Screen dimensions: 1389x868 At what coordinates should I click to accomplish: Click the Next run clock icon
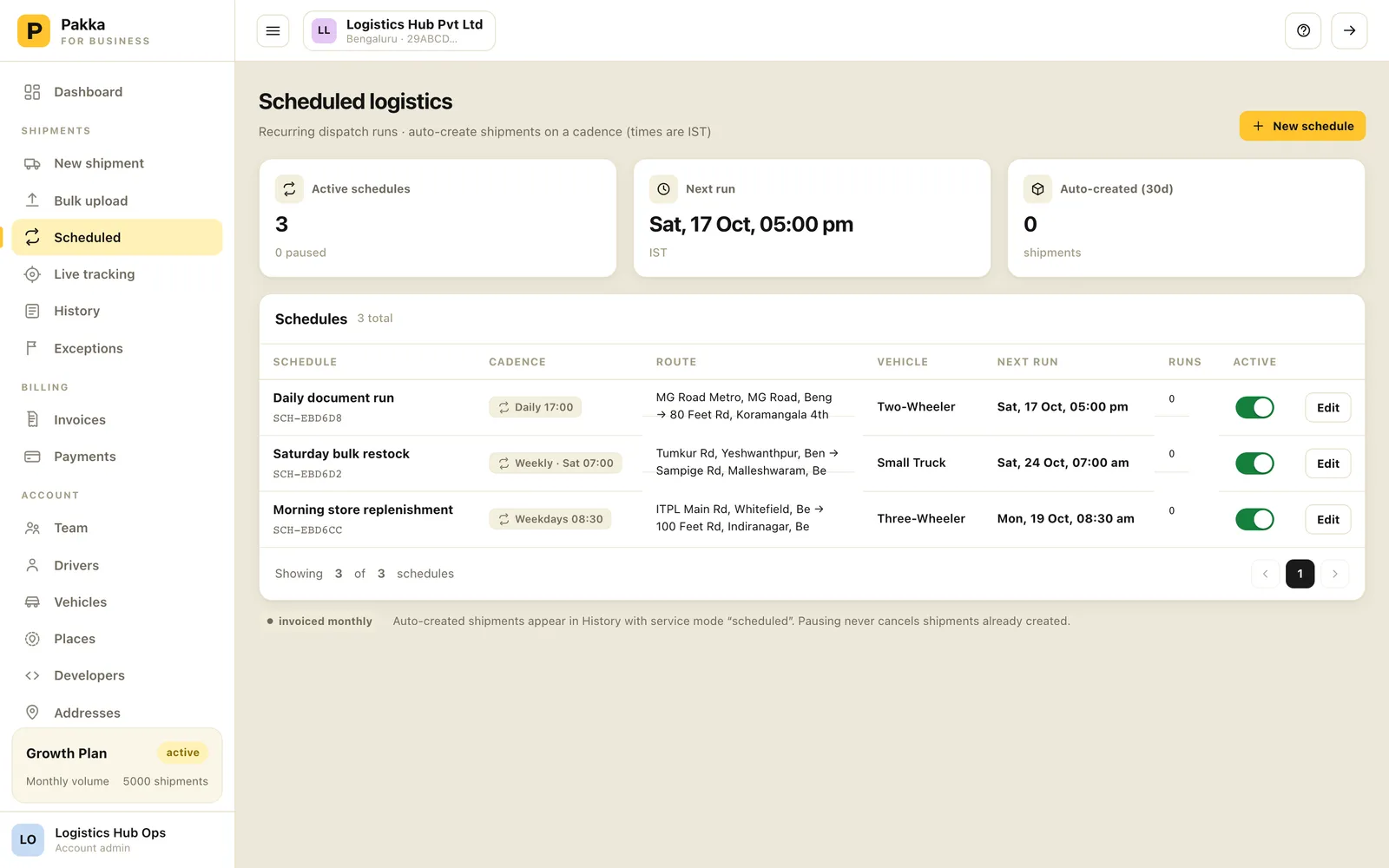[x=663, y=188]
